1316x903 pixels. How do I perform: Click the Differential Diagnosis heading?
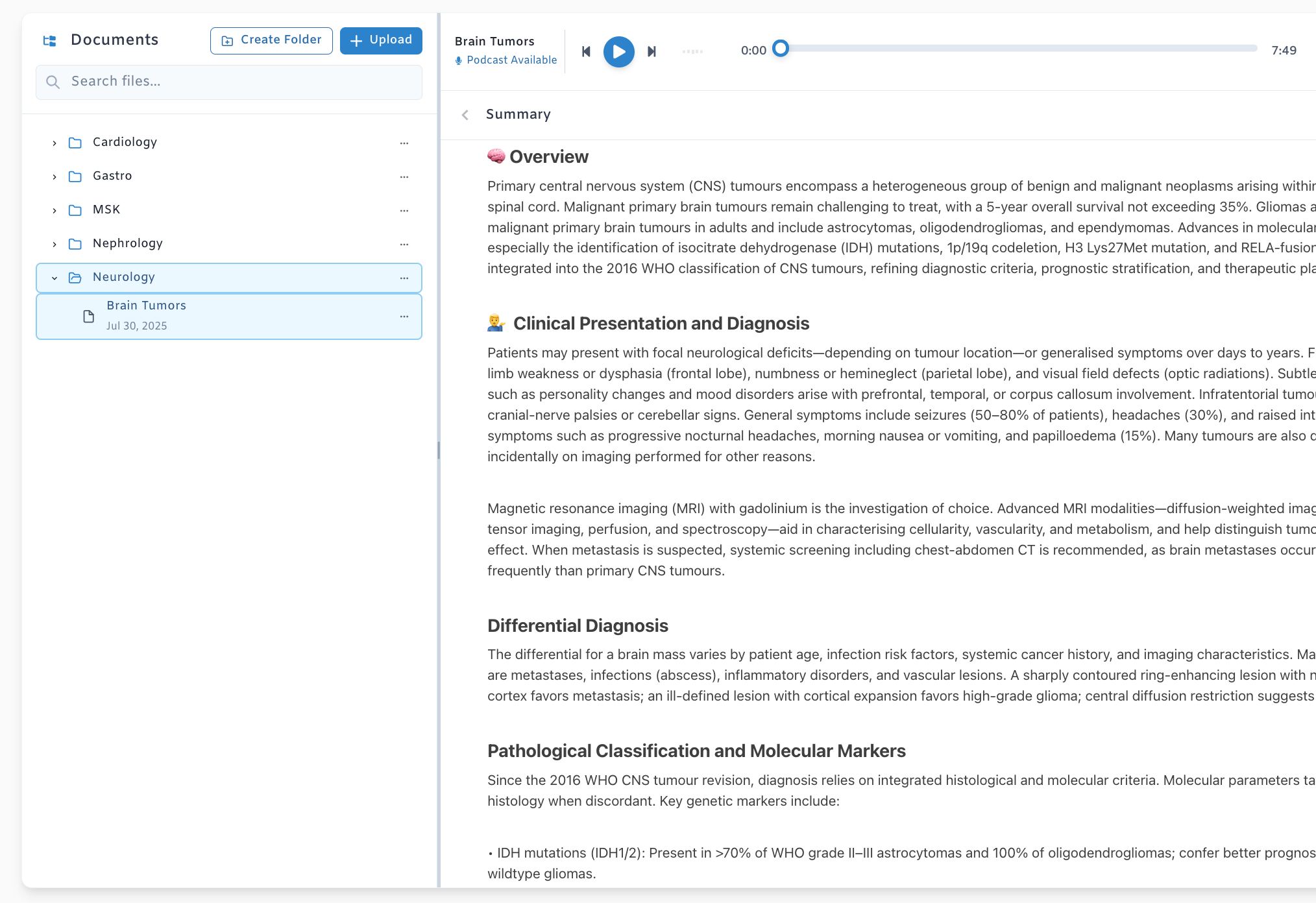[578, 625]
